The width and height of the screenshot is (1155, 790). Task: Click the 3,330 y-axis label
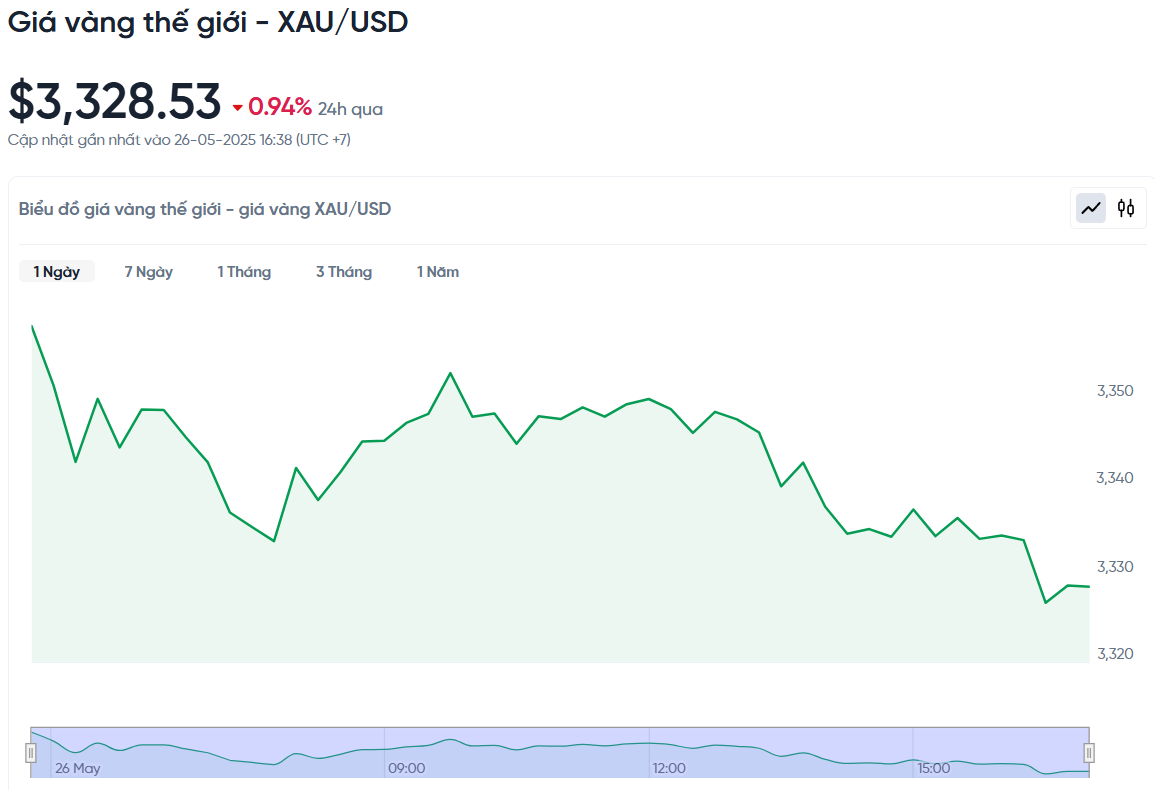pyautogui.click(x=1115, y=567)
